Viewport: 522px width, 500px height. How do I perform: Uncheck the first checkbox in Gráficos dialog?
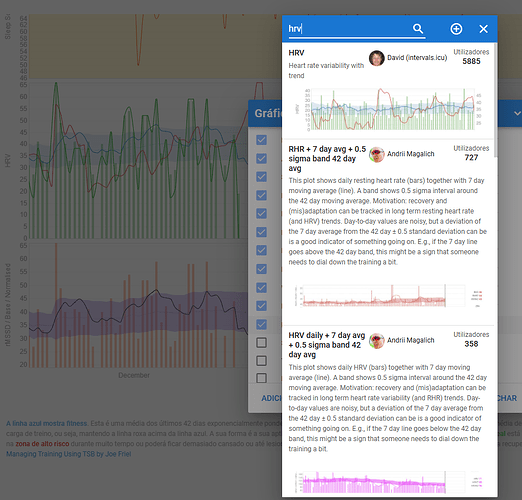click(x=261, y=140)
